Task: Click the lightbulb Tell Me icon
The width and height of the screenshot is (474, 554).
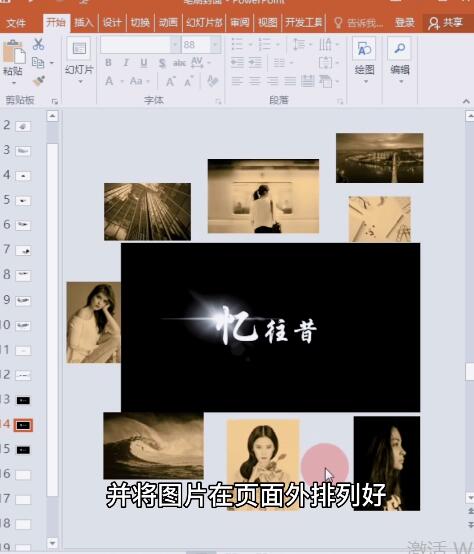Action: pos(338,23)
